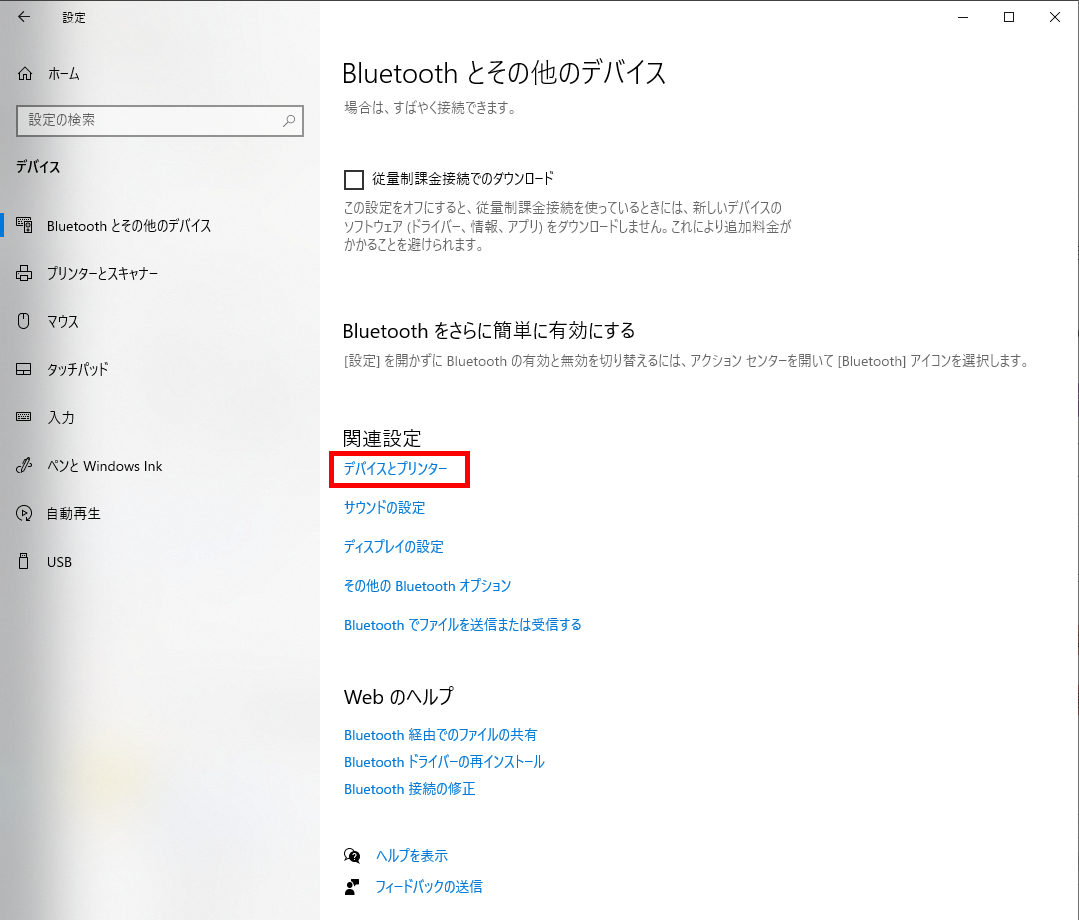
Task: Open デバイスとプリンター link
Action: [396, 469]
